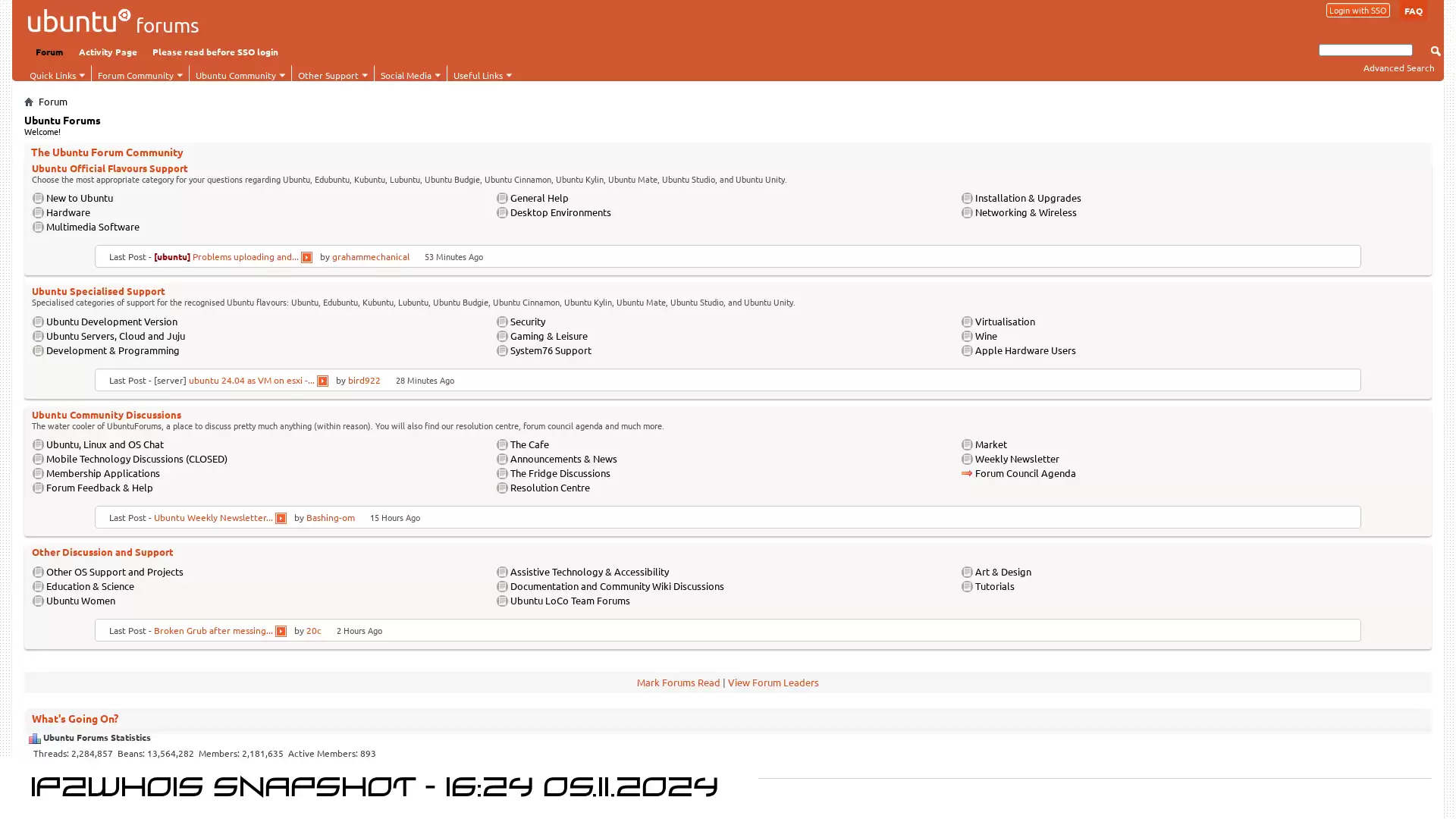Click the Ubuntu Forums Statistics chart icon
Viewport: 1456px width, 819px height.
pos(35,739)
